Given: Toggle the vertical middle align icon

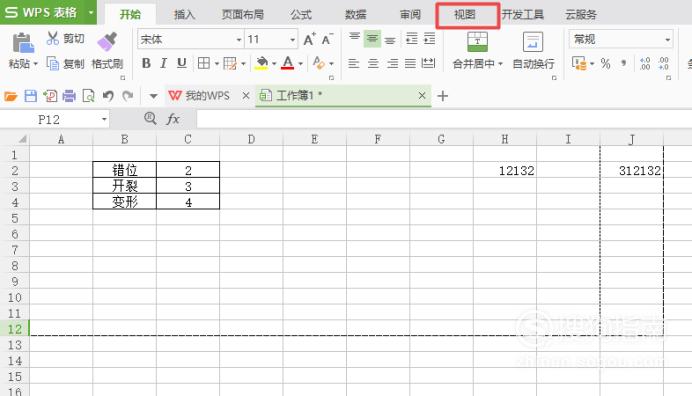Looking at the screenshot, I should click(372, 39).
